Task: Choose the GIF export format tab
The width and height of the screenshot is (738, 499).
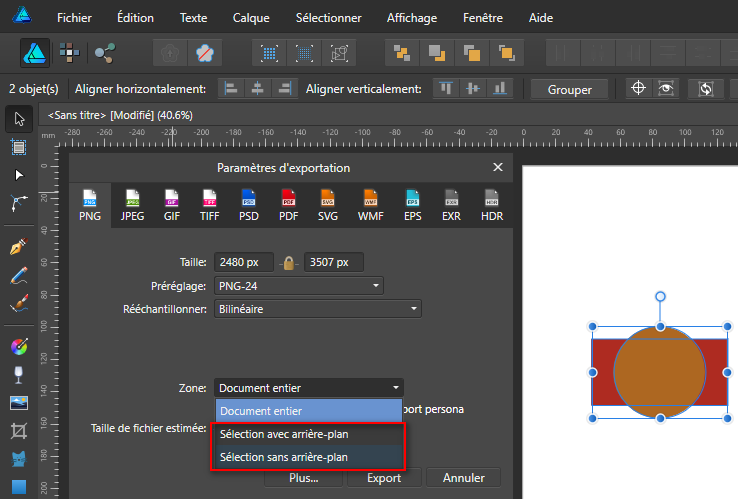Action: tap(172, 205)
